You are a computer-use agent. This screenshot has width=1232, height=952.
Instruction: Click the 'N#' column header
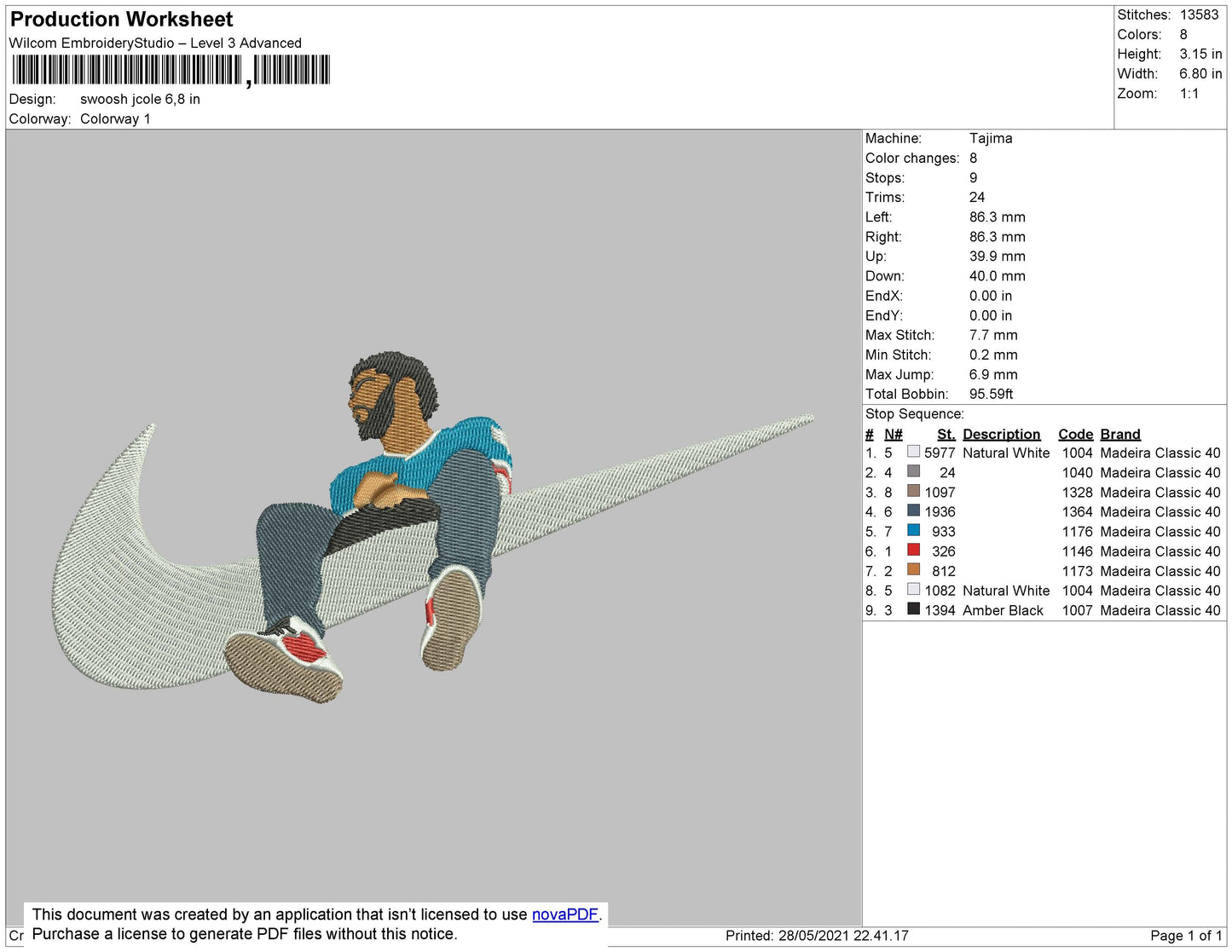pos(894,434)
